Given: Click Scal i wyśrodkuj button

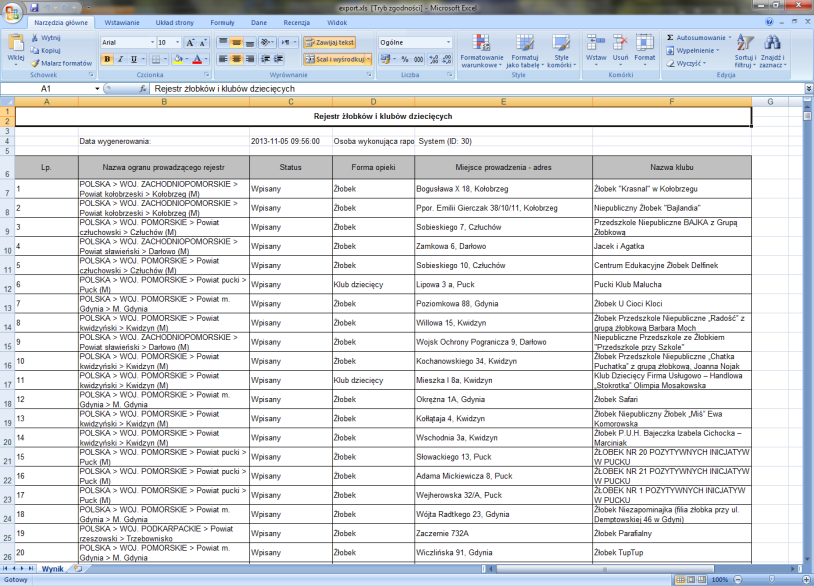Looking at the screenshot, I should pos(335,59).
